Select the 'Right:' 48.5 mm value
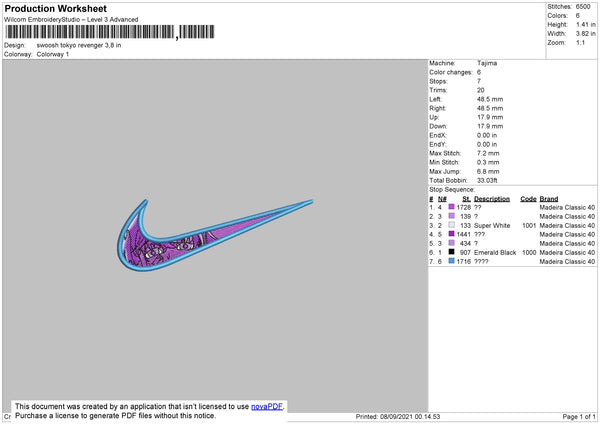Screen dimensions: 600x424 pyautogui.click(x=490, y=108)
